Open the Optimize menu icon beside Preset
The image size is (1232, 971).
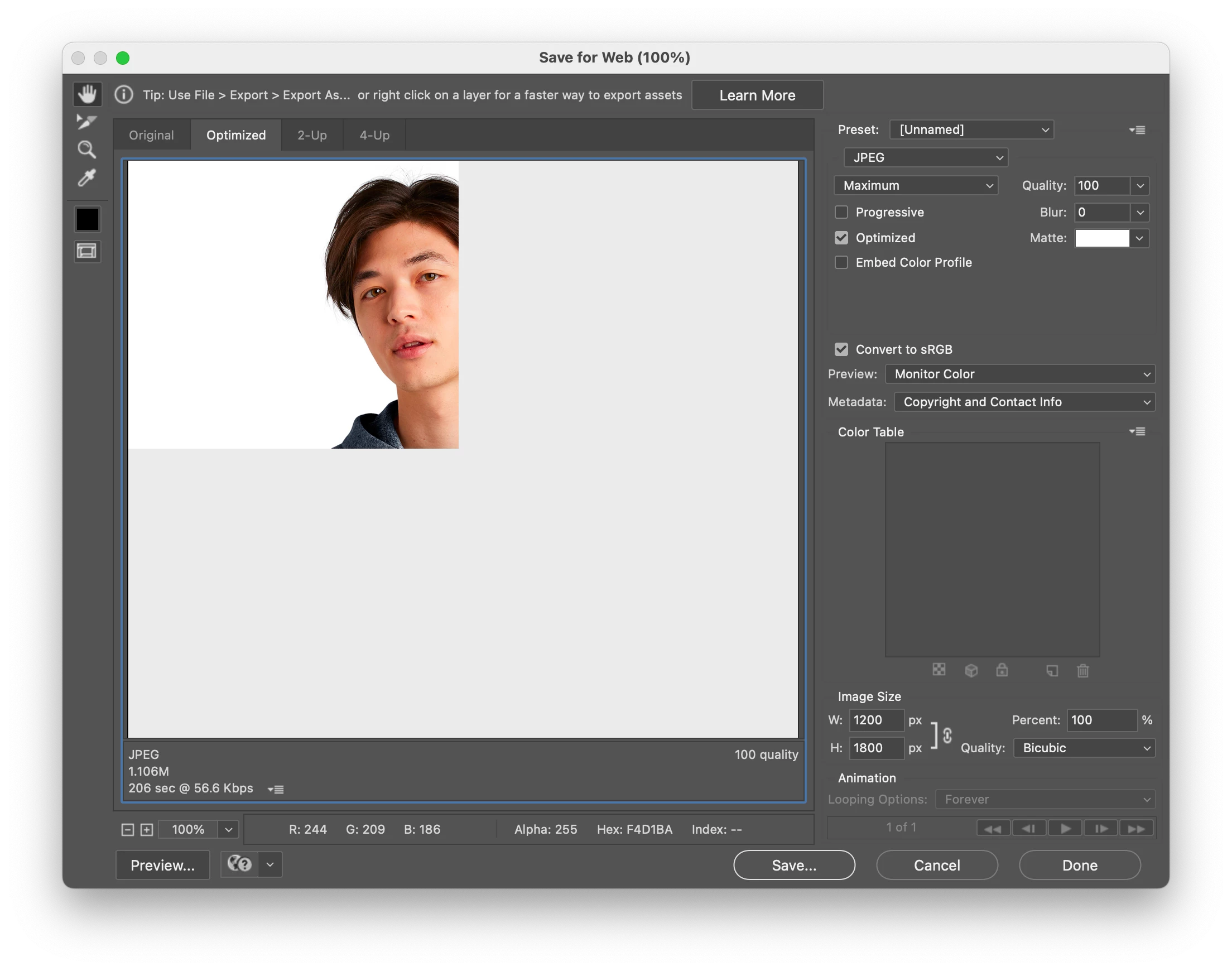pyautogui.click(x=1137, y=130)
